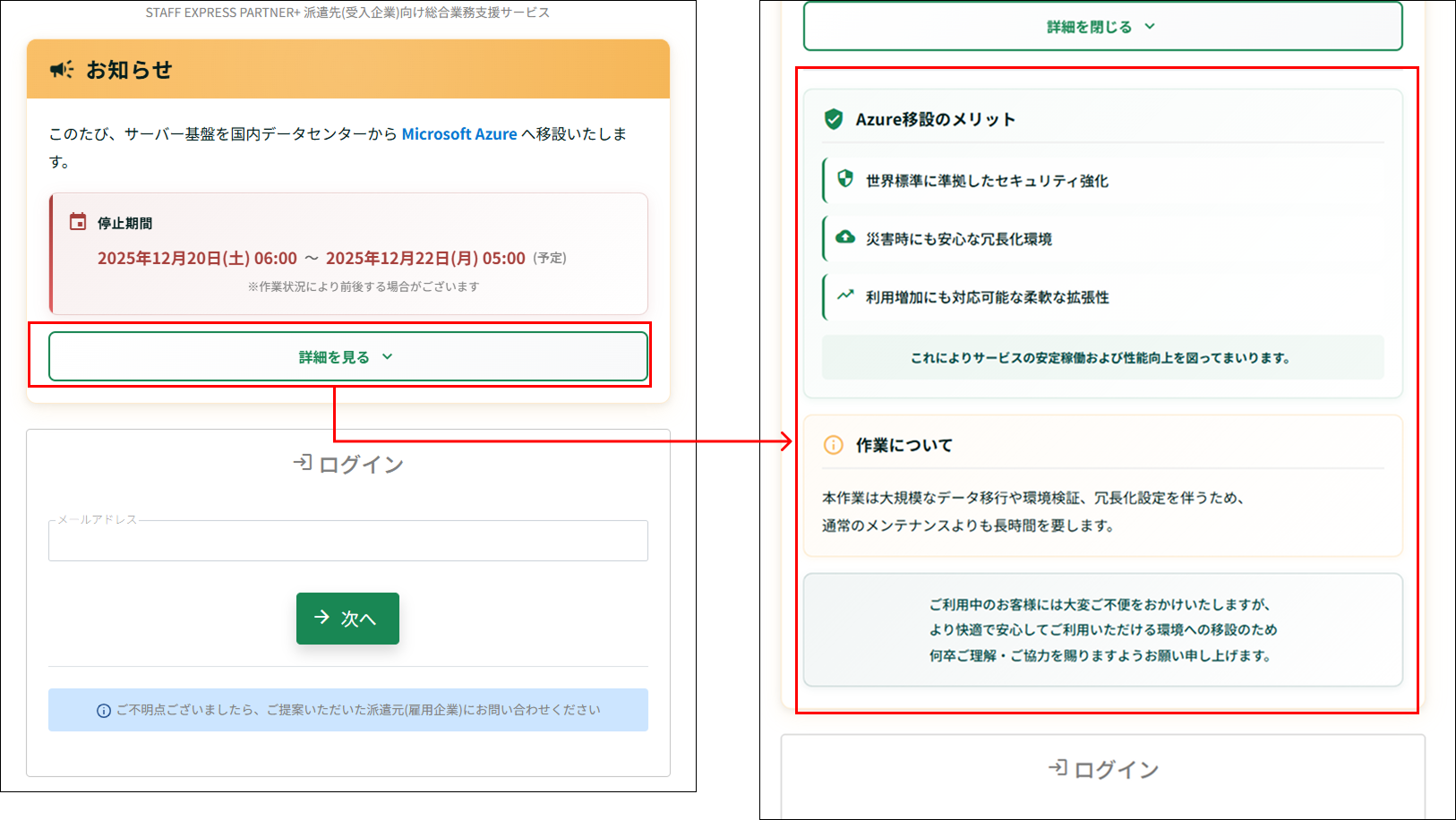Click the shield check icon beside Azure移設のメリット

(834, 119)
